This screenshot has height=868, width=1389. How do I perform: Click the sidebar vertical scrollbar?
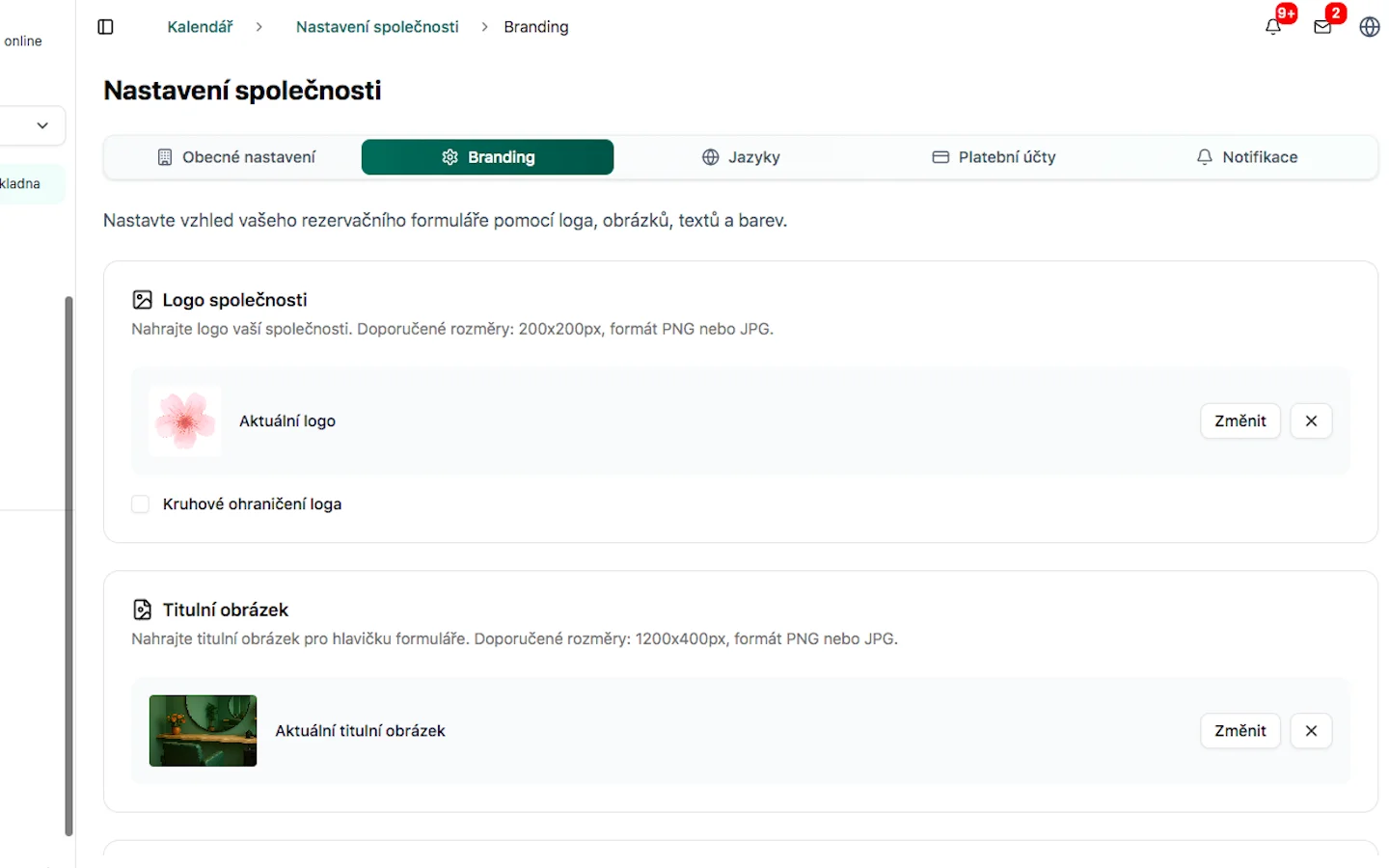click(x=68, y=565)
